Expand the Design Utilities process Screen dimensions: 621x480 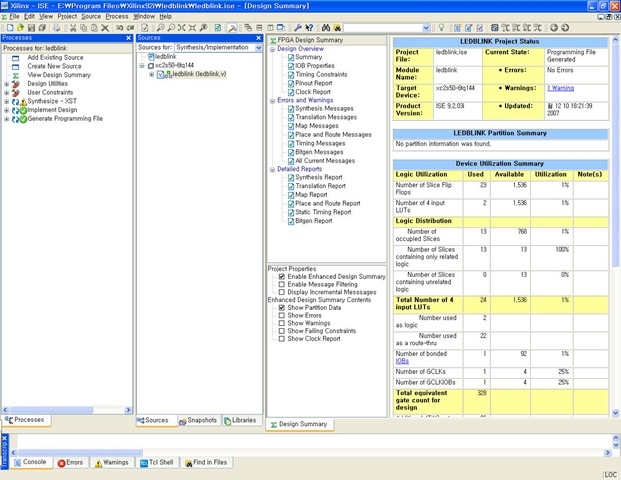(6, 84)
